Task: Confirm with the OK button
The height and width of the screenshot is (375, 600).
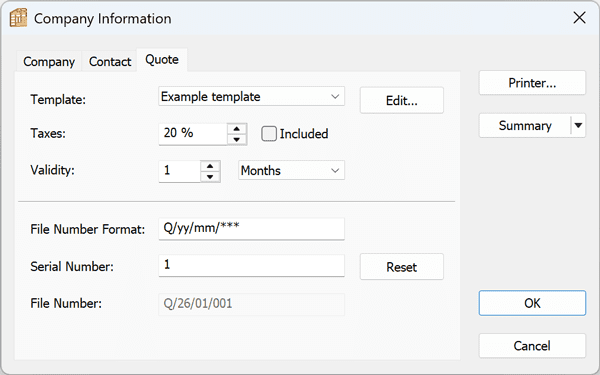Action: (532, 303)
